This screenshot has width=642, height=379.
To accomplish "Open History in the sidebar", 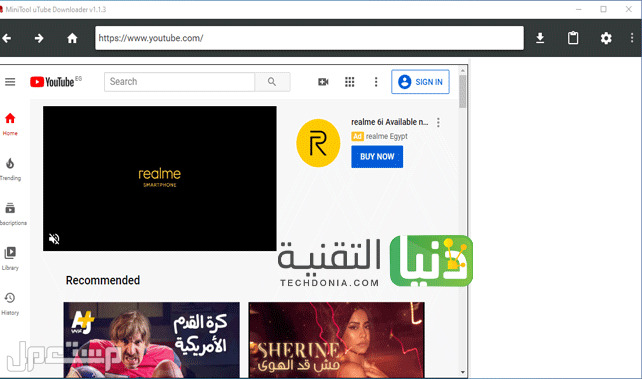I will (10, 304).
